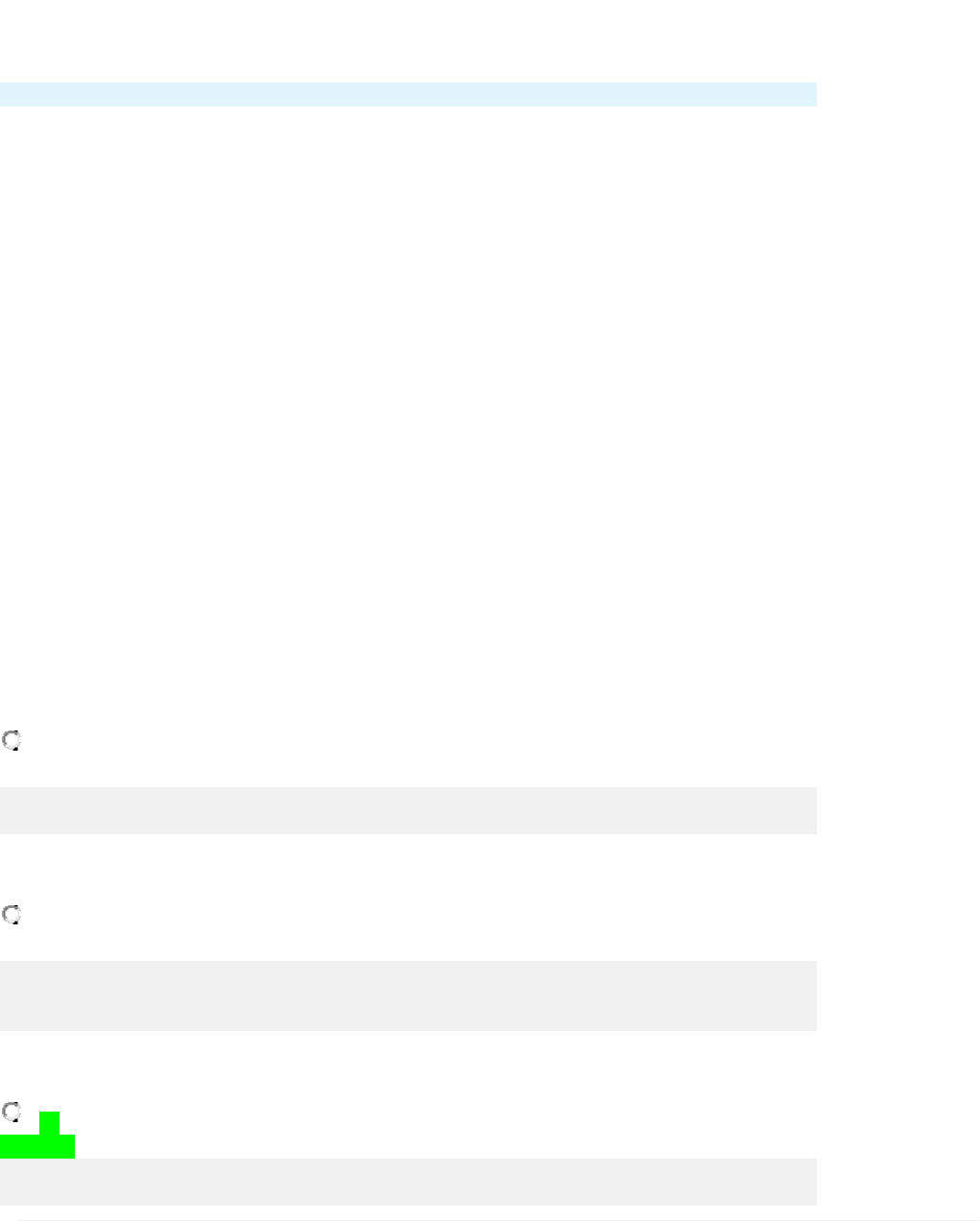Select the first radio button option

11,740
